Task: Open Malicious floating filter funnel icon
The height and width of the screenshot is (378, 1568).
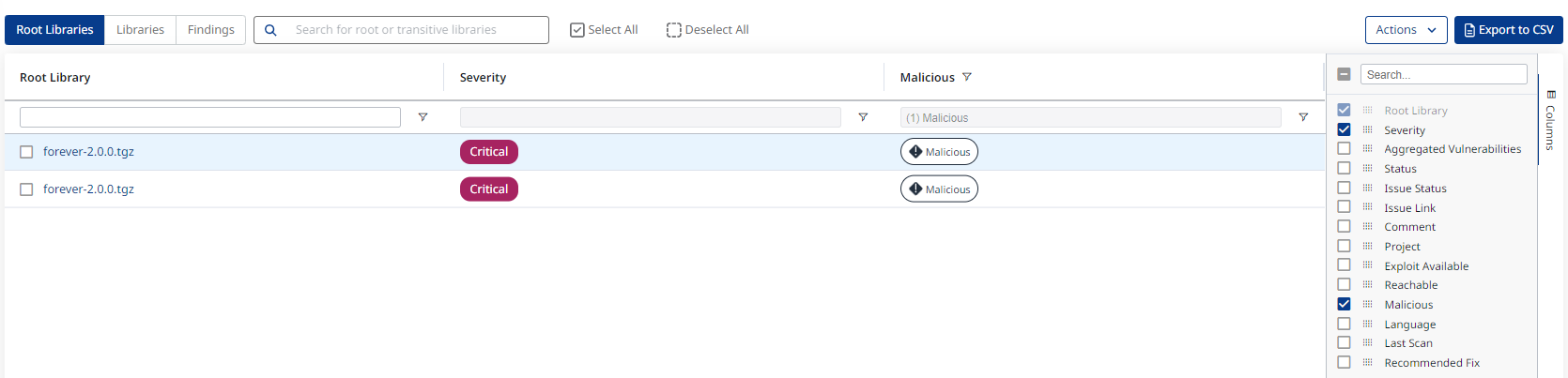Action: [x=1303, y=117]
